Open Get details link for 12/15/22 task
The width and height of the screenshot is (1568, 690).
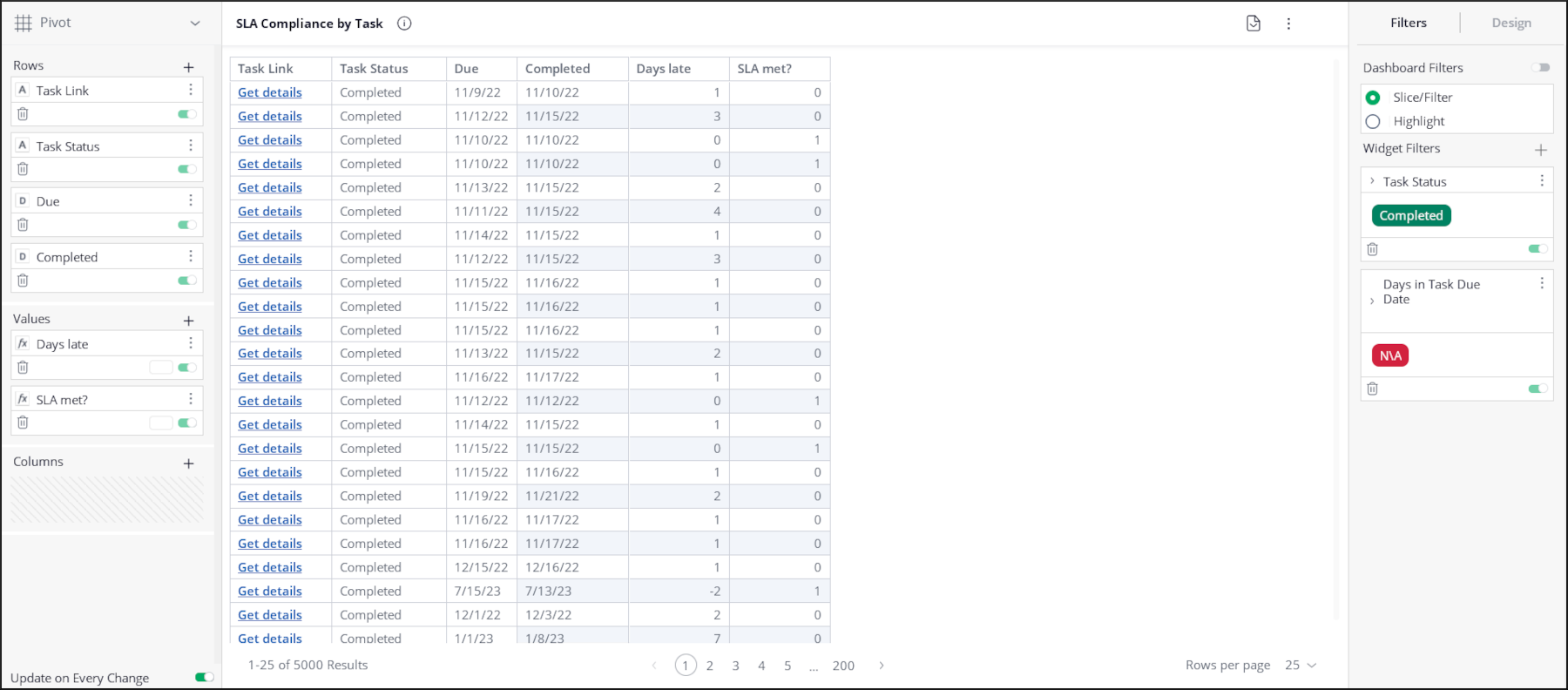tap(270, 567)
